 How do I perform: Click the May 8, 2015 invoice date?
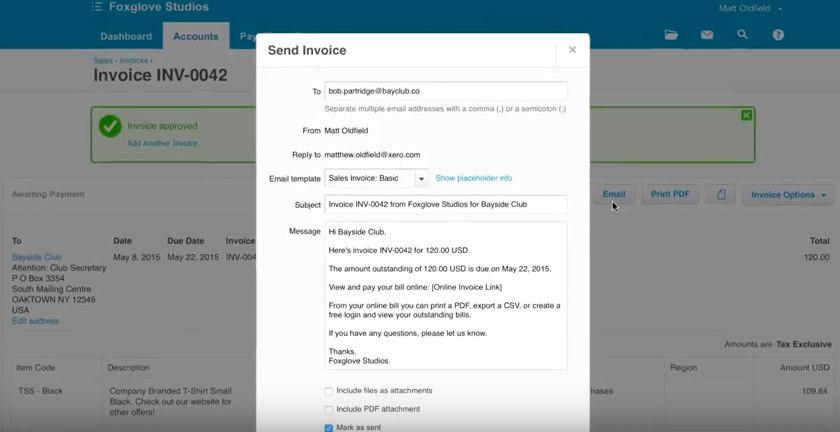(x=137, y=257)
